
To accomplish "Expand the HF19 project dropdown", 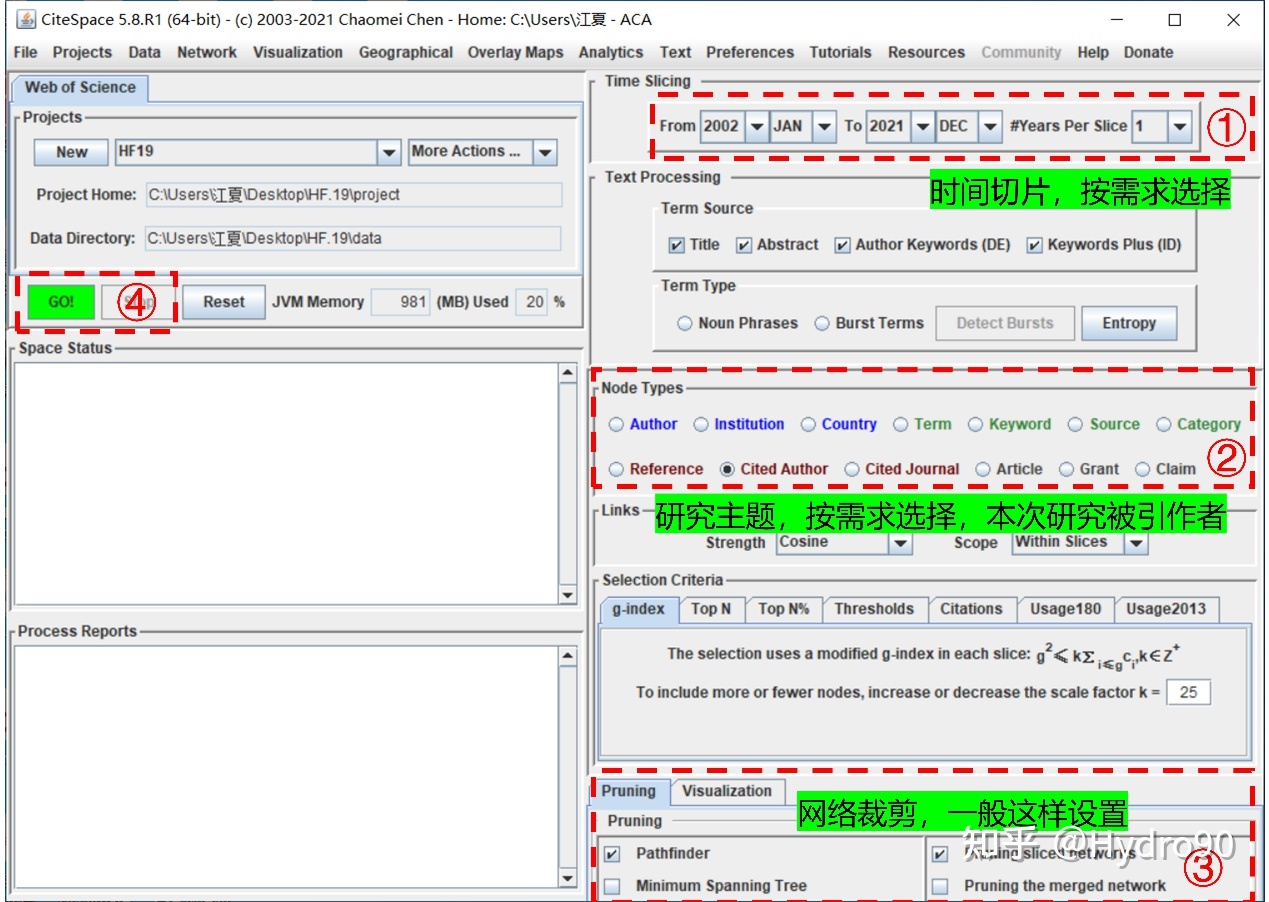I will 389,152.
